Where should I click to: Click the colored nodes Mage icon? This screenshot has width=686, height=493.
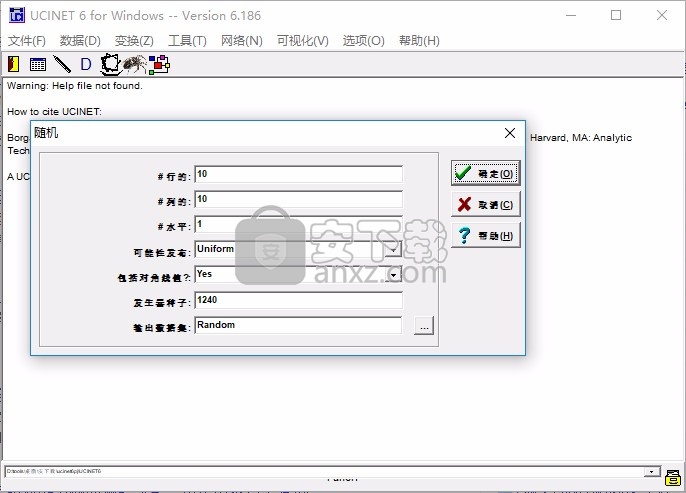point(159,64)
